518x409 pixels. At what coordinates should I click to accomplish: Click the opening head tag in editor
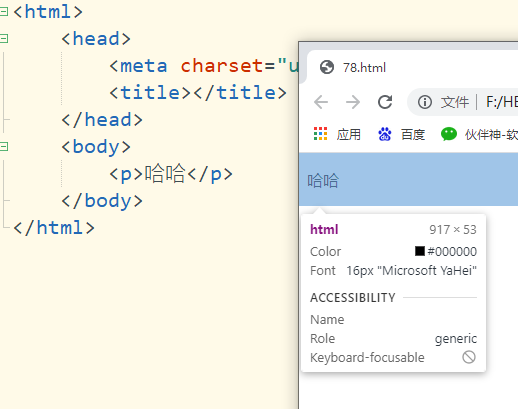(x=96, y=39)
